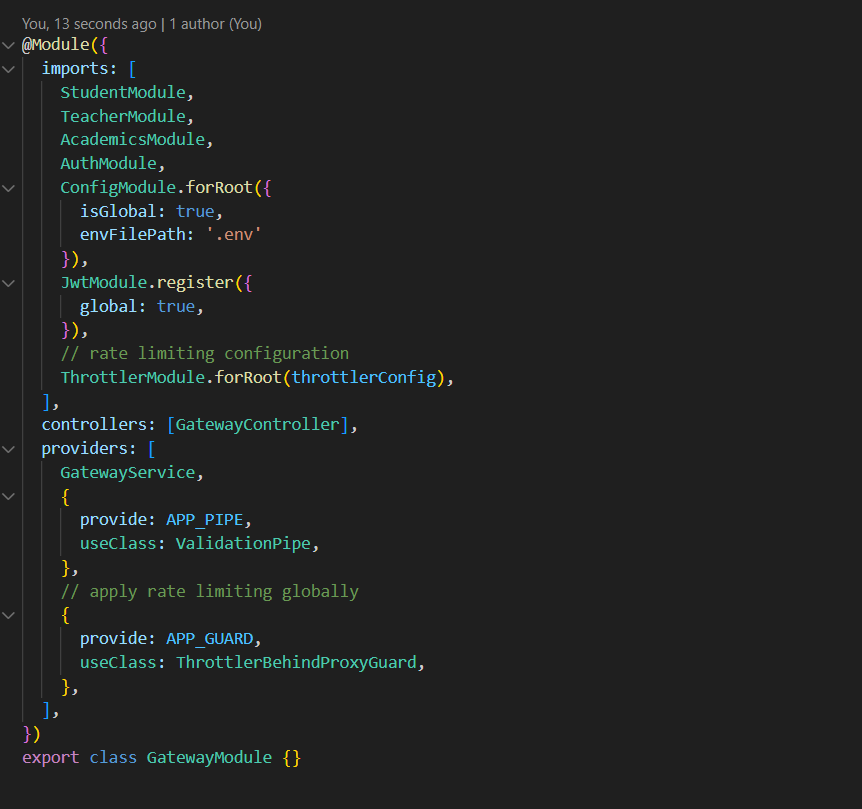This screenshot has height=809, width=862.
Task: Collapse JwtModule.register fold chevron
Action: [x=8, y=284]
